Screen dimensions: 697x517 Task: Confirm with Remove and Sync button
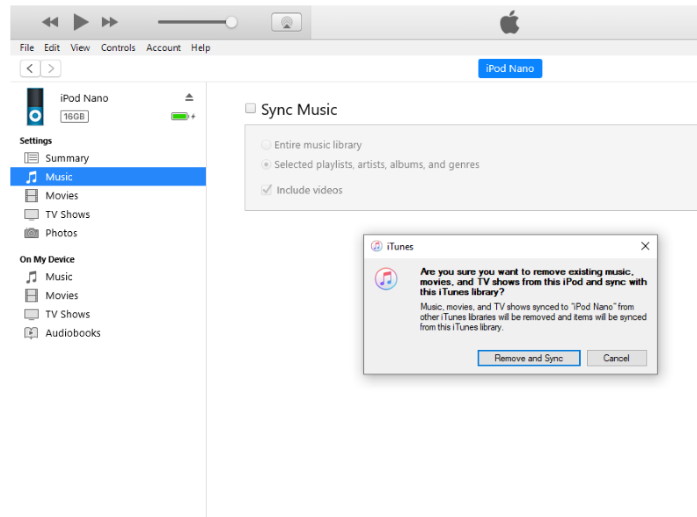click(x=529, y=358)
